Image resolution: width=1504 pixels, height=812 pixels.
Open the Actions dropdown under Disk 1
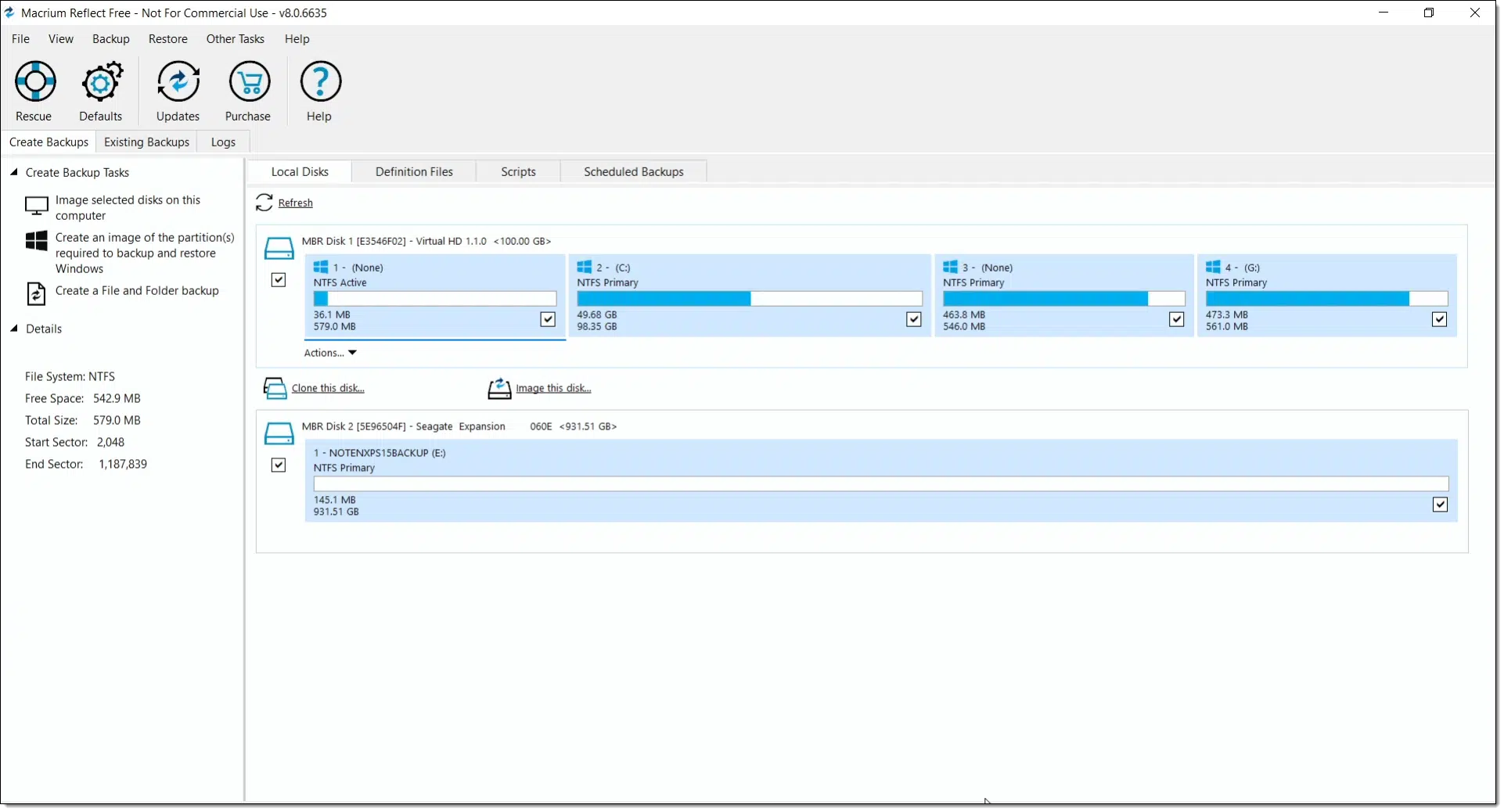[330, 353]
